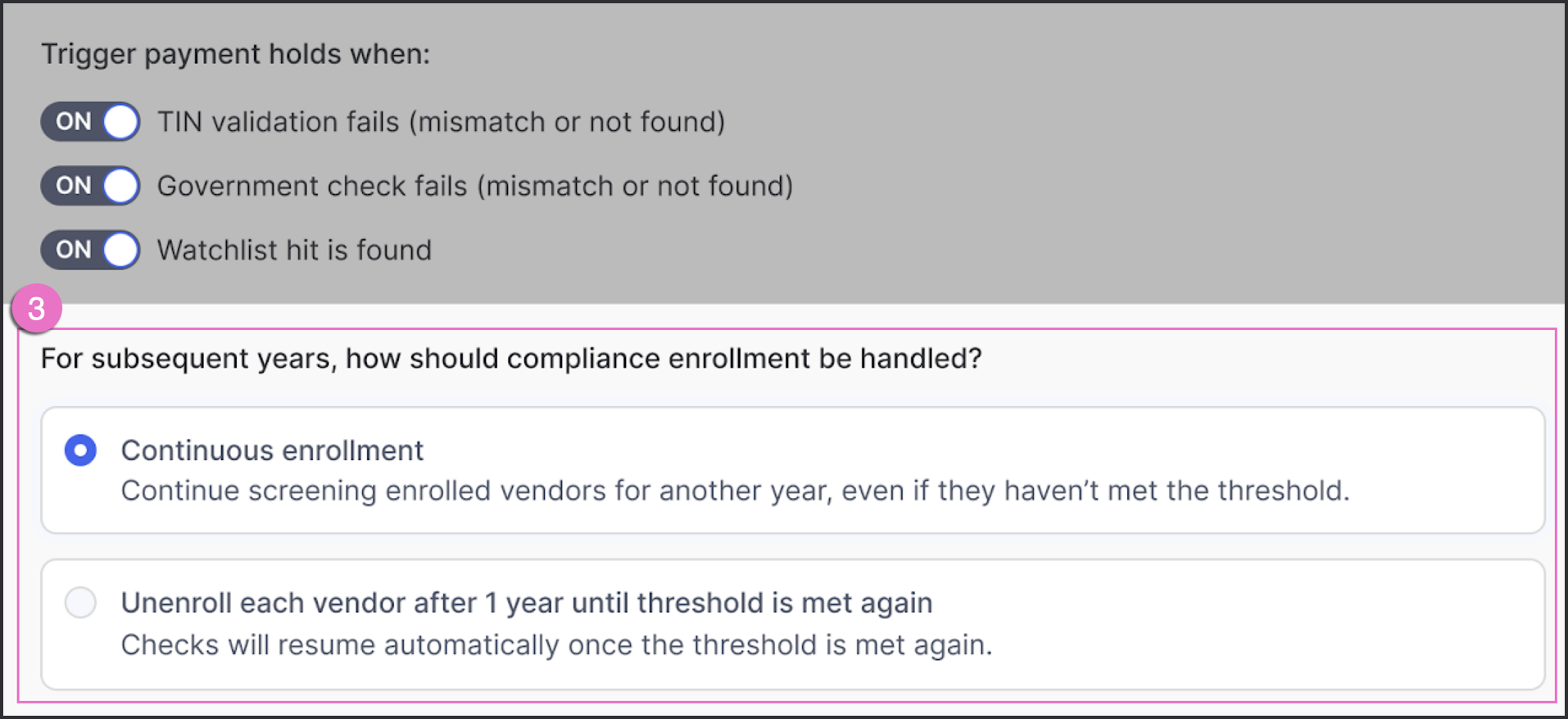Image resolution: width=1568 pixels, height=719 pixels.
Task: Click the 'Checks will resume automatically' description
Action: 556,644
